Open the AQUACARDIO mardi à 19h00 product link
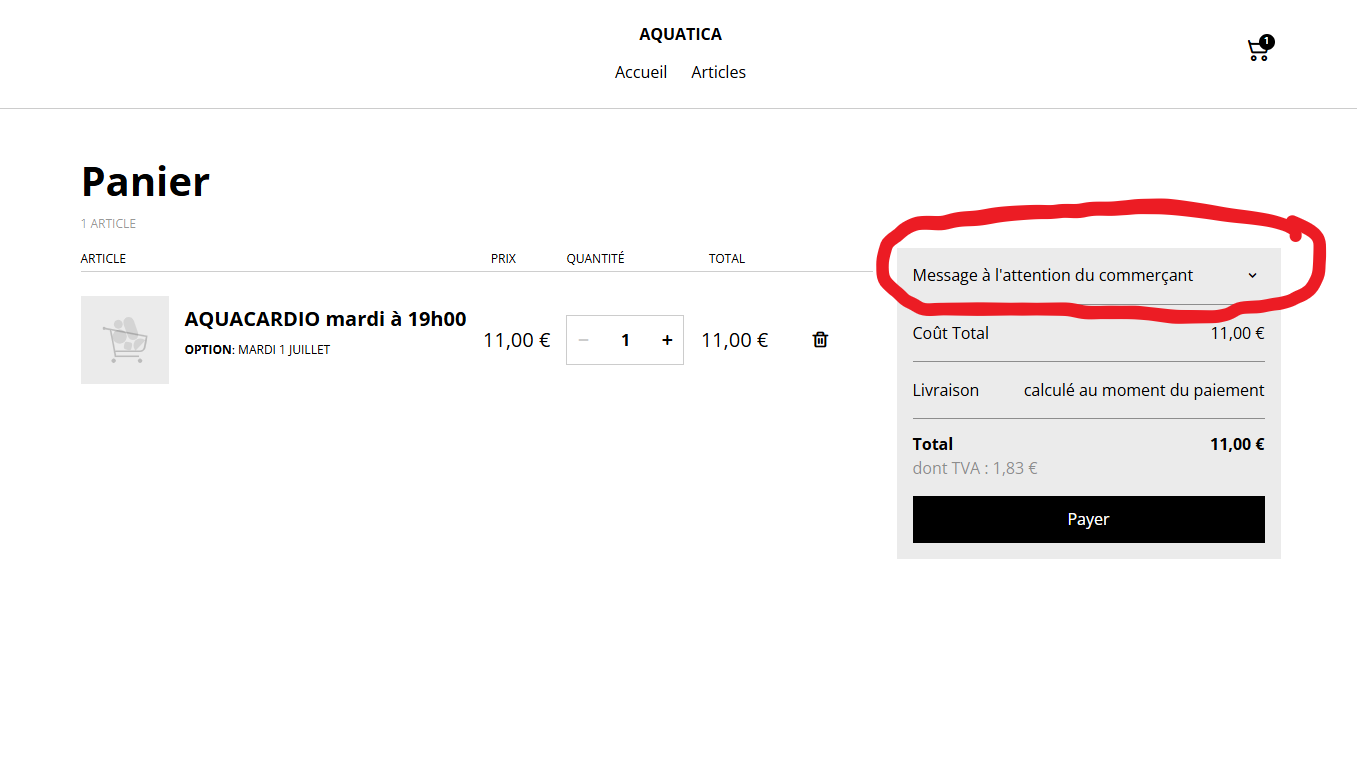 (325, 319)
